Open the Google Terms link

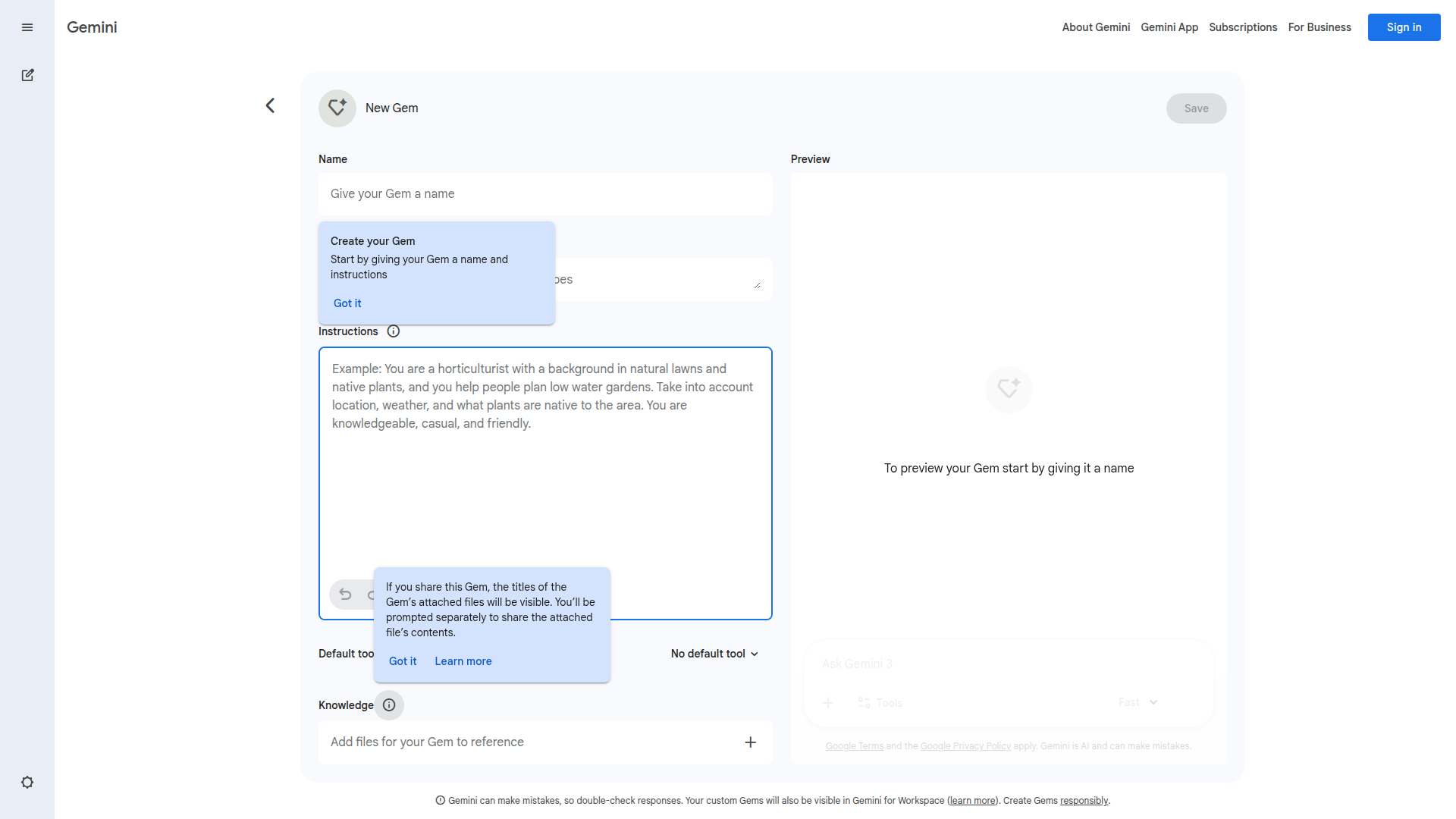[x=855, y=746]
